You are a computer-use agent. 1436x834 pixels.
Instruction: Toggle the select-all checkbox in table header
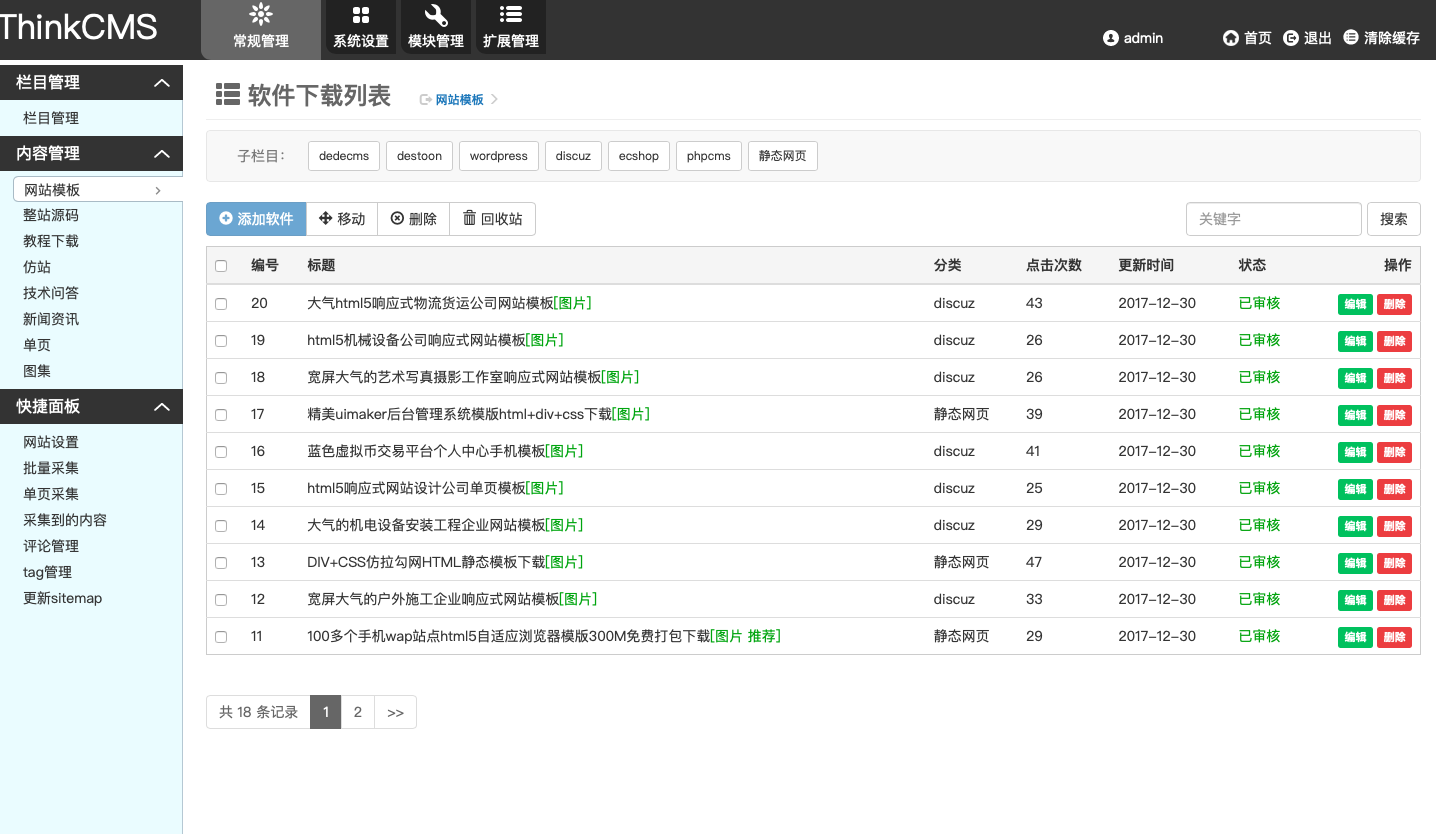221,266
